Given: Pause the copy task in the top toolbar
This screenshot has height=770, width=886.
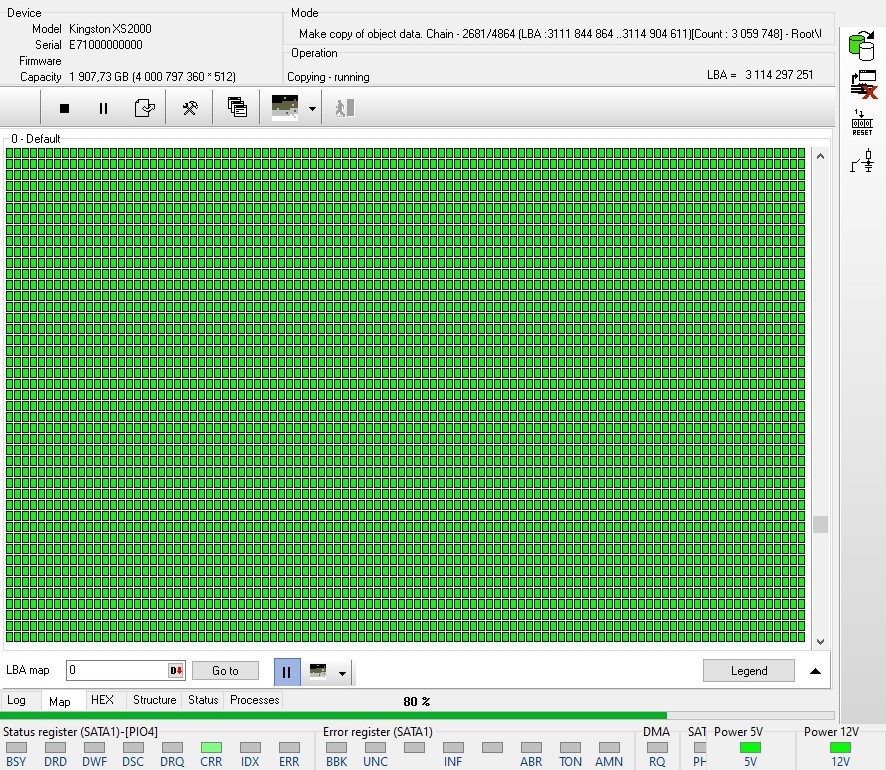Looking at the screenshot, I should point(103,108).
